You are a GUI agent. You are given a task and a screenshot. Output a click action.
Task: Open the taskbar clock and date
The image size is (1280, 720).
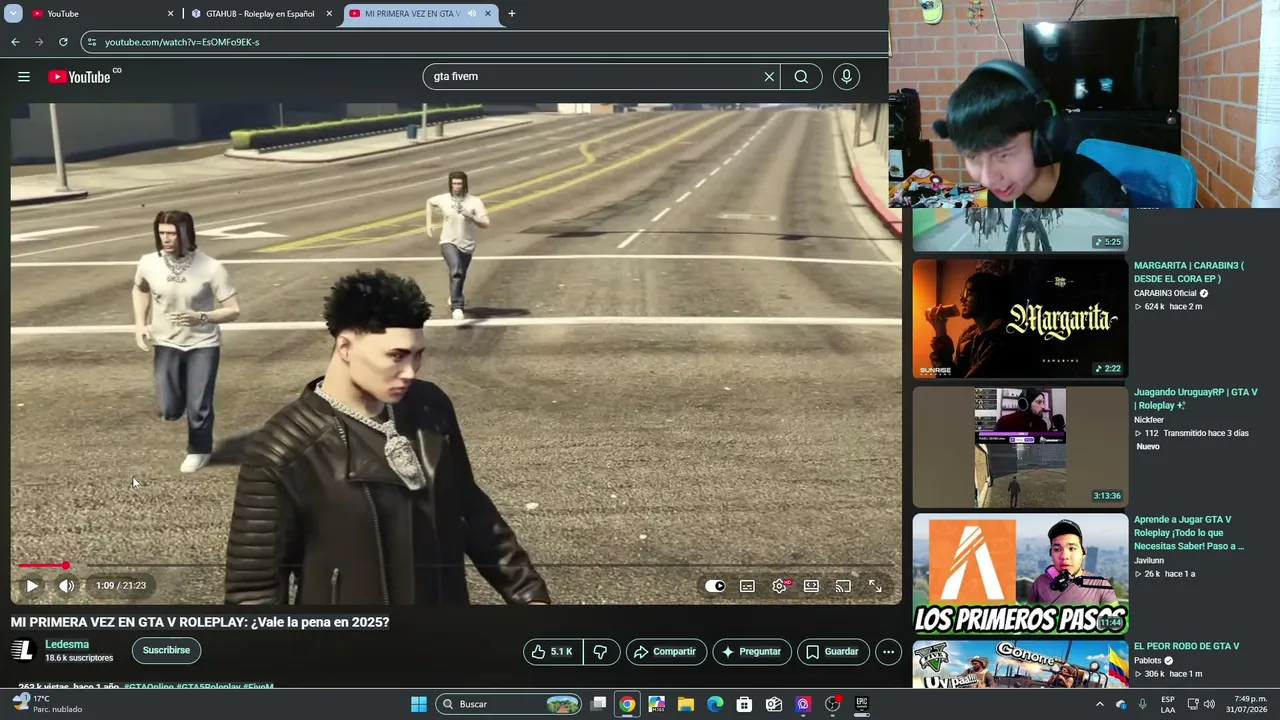pyautogui.click(x=1246, y=704)
